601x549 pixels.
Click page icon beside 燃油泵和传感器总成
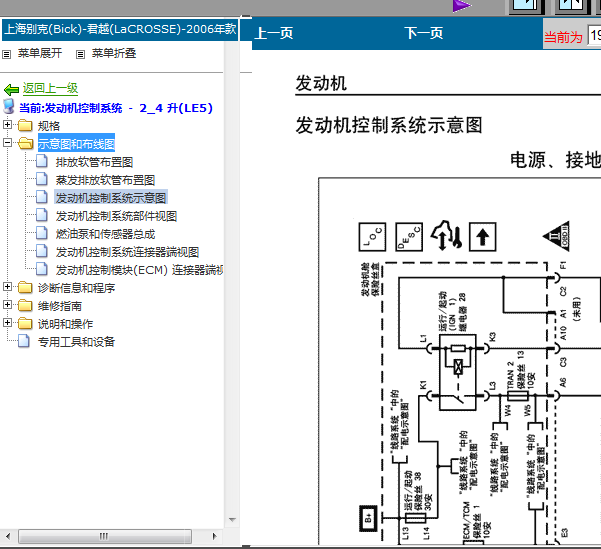pos(42,233)
